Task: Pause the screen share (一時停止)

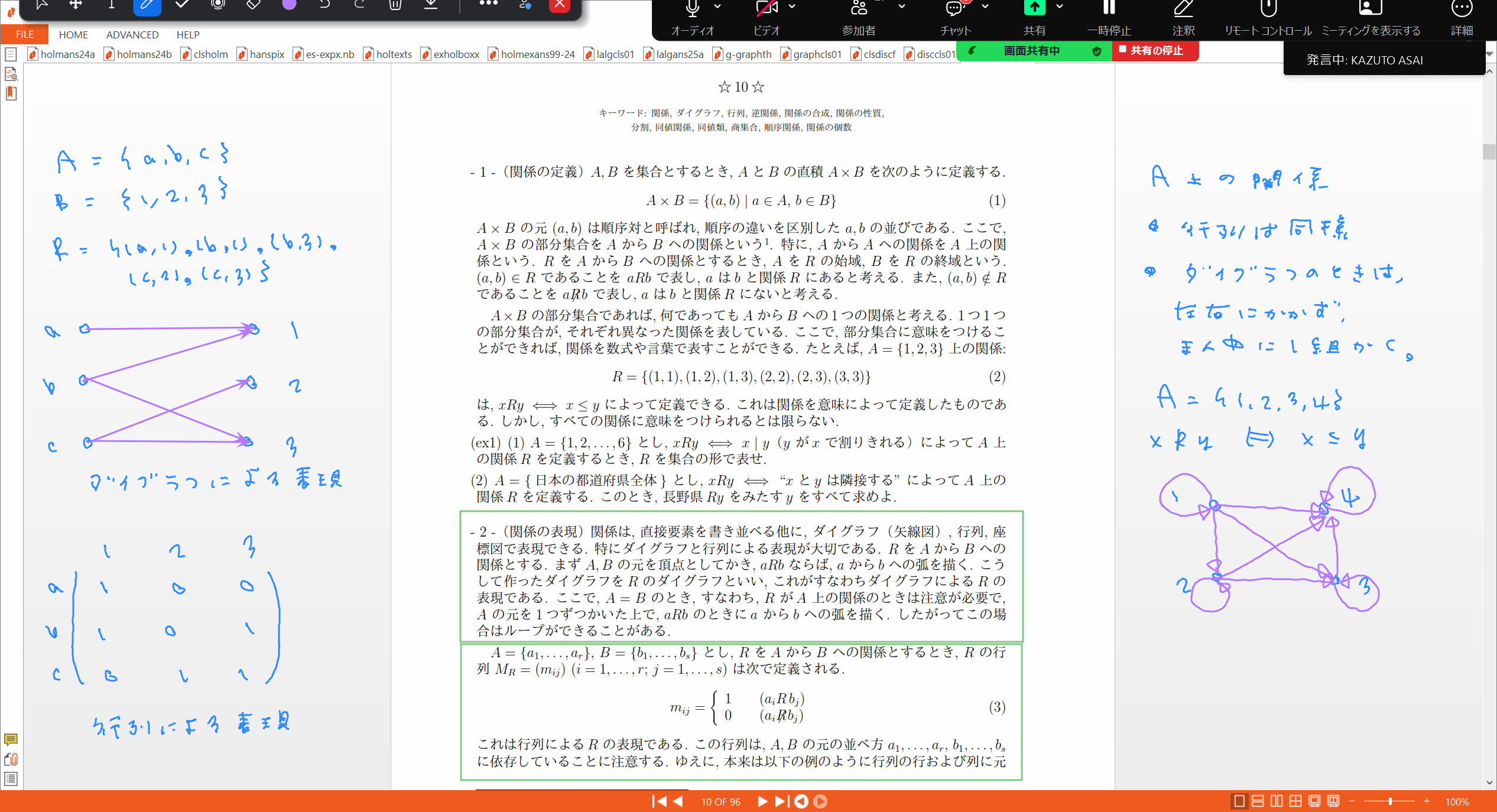Action: pos(1109,17)
